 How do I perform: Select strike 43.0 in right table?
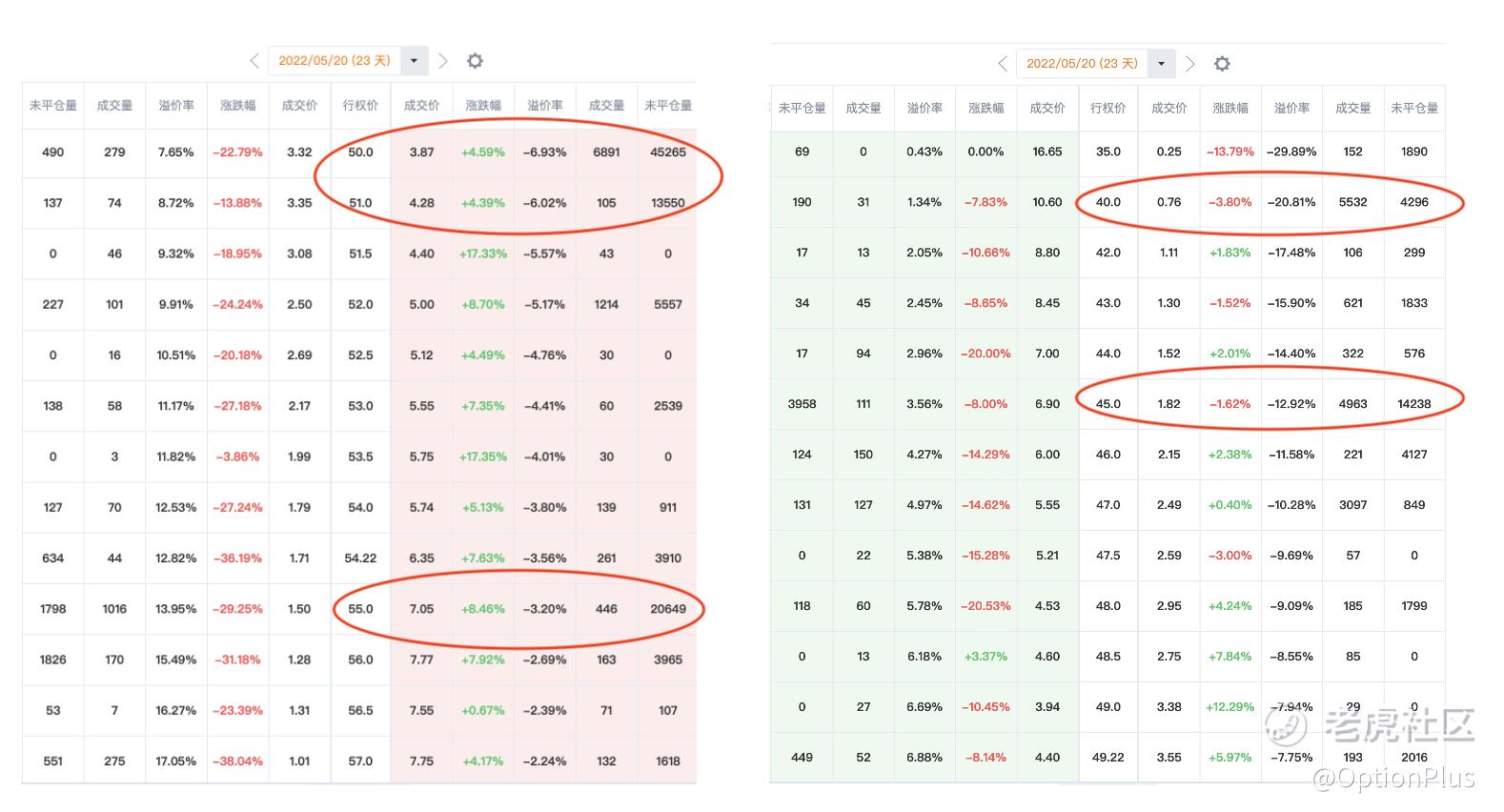[1108, 303]
